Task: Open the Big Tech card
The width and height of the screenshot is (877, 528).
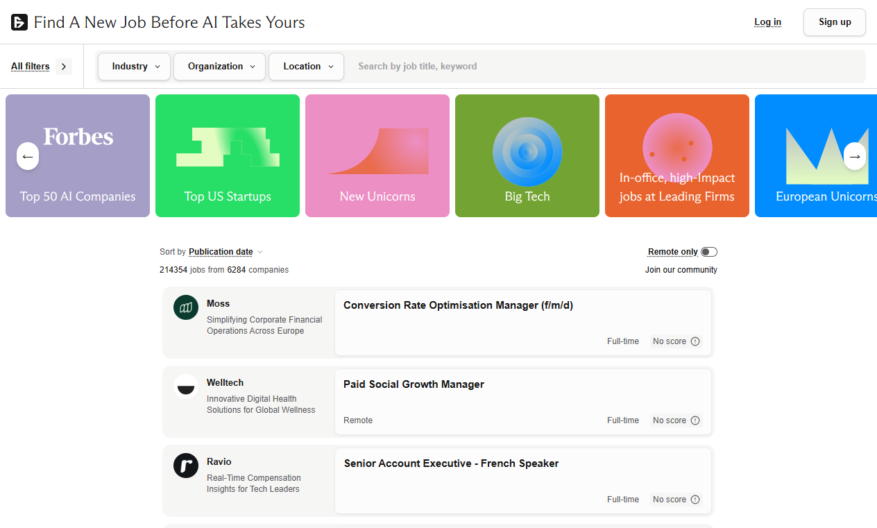Action: (527, 155)
